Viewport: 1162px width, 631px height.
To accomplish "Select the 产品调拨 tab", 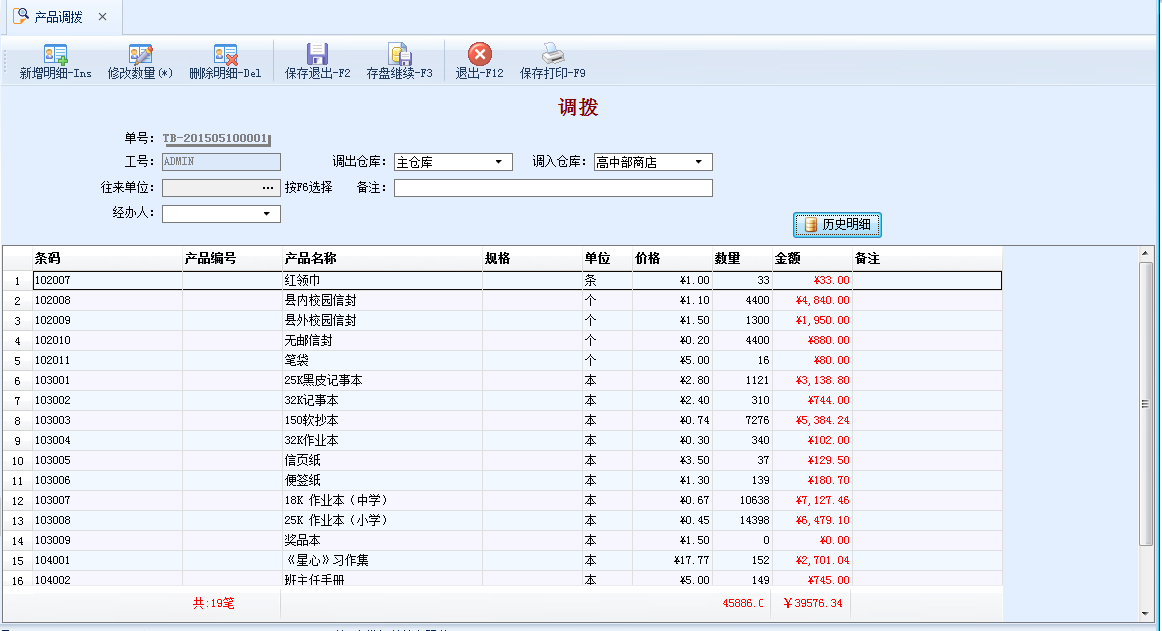I will point(58,17).
